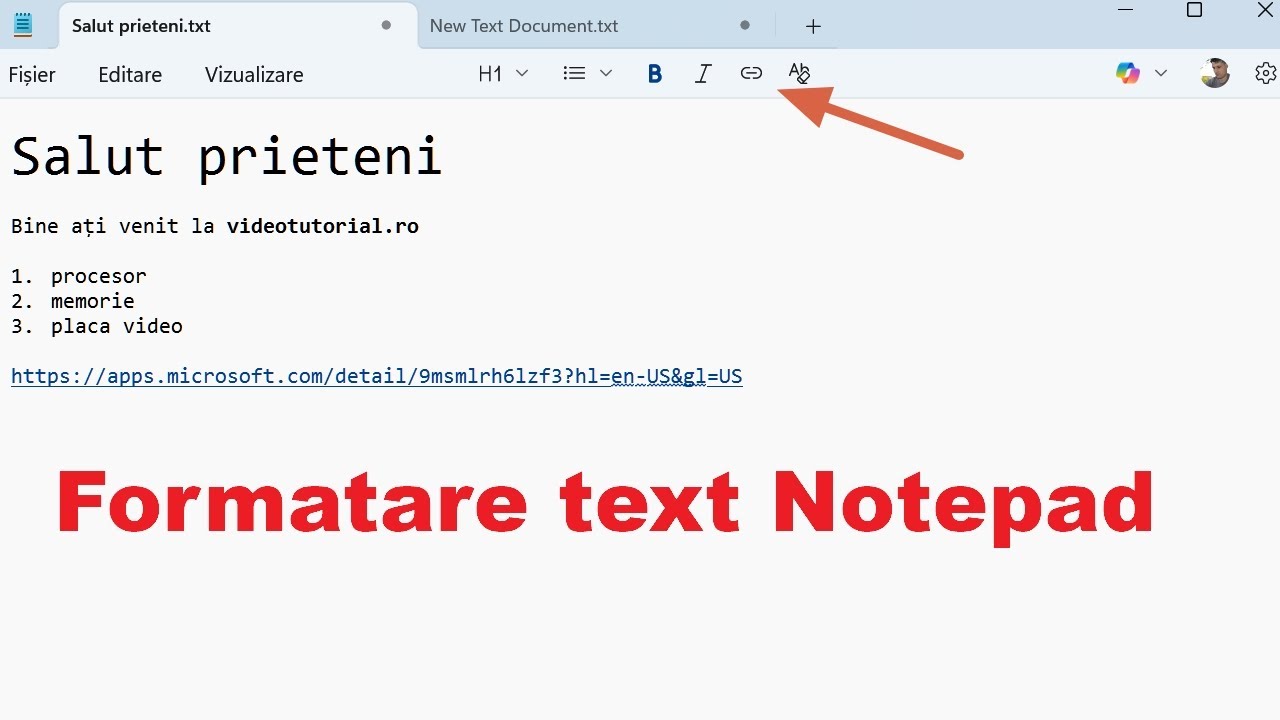Click the list bullets icon
This screenshot has height=720, width=1280.
[574, 74]
